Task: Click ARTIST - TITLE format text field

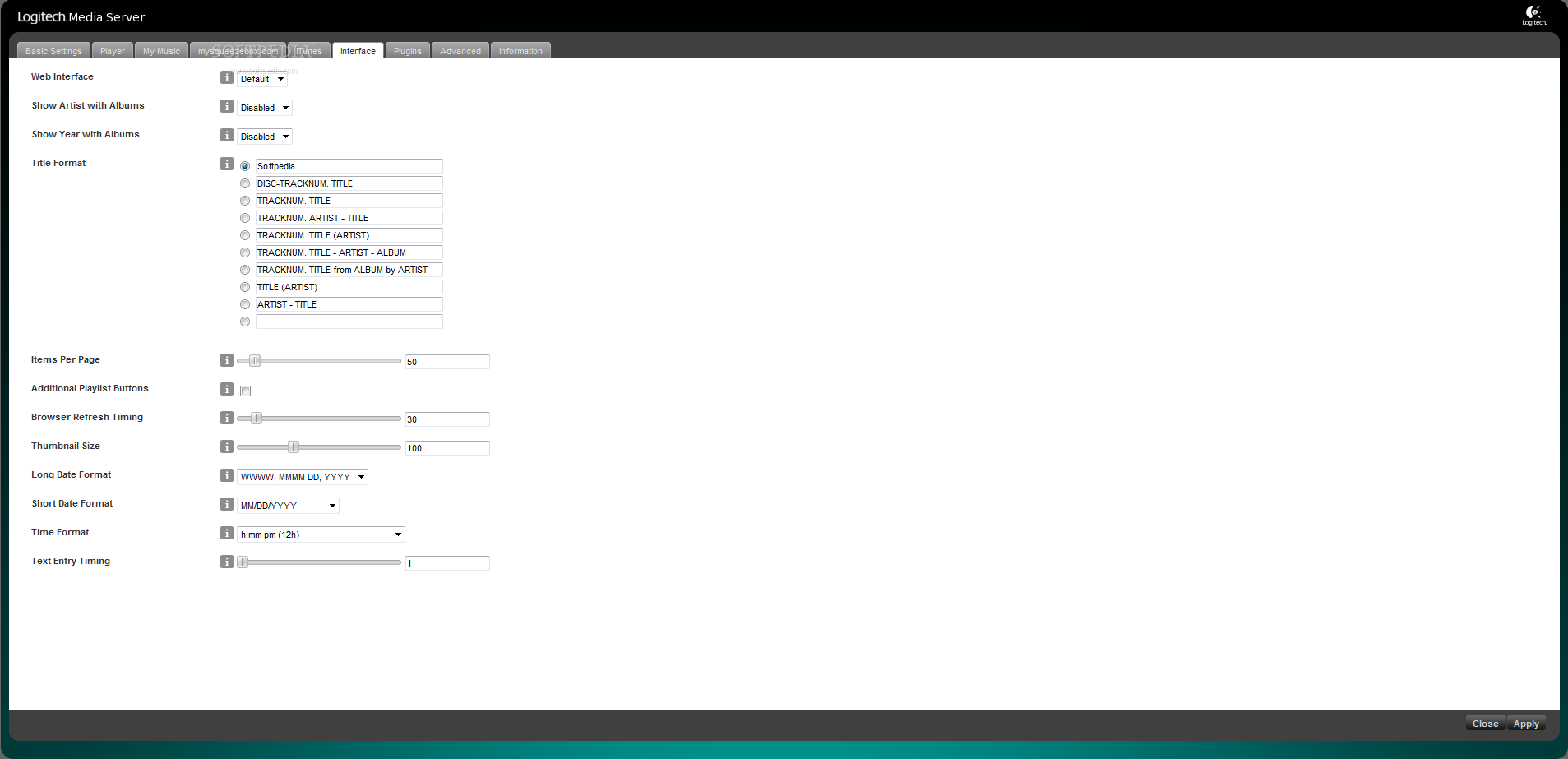Action: click(x=349, y=304)
